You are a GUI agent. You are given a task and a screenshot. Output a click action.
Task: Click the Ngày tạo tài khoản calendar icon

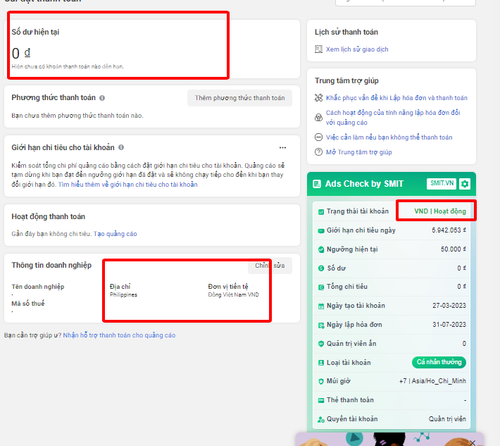(321, 306)
